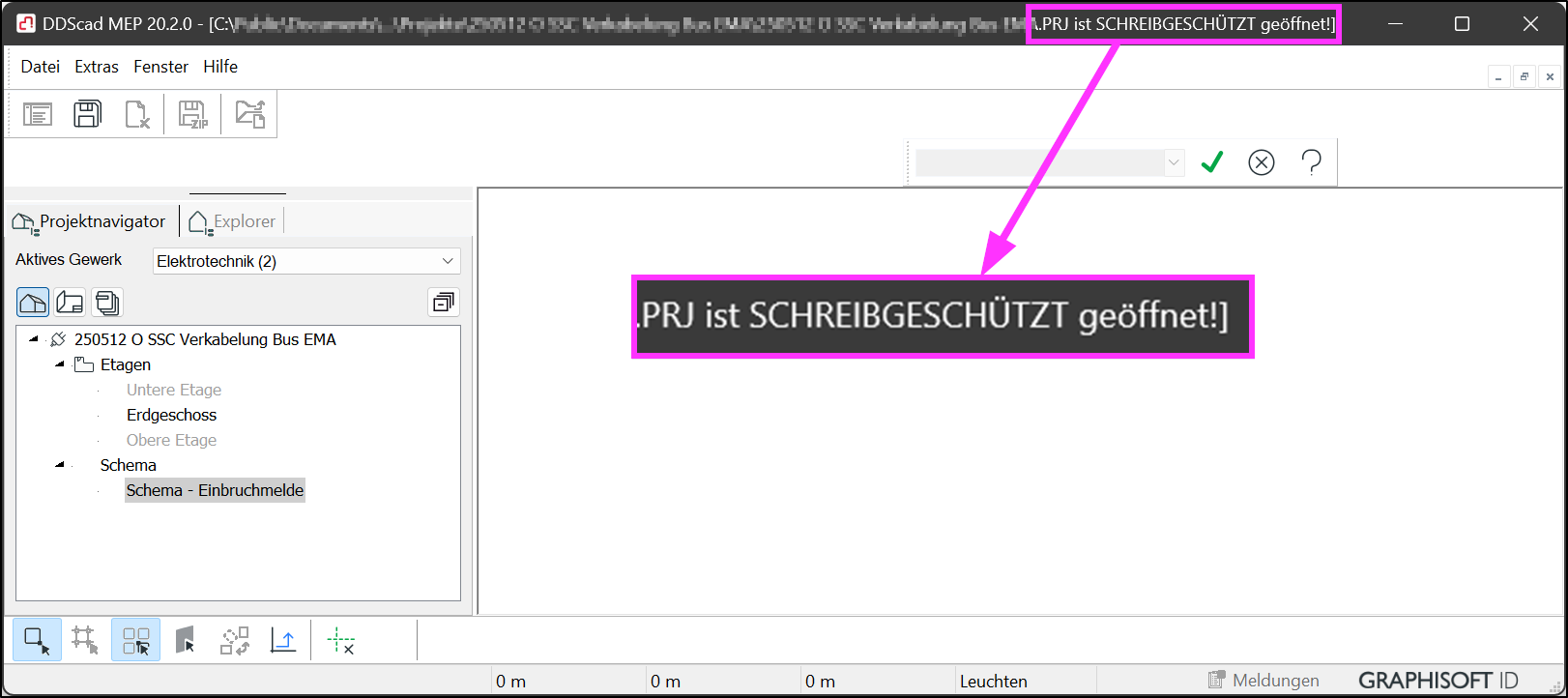Collapse the Etagen tree node
The height and width of the screenshot is (698, 1568).
60,364
